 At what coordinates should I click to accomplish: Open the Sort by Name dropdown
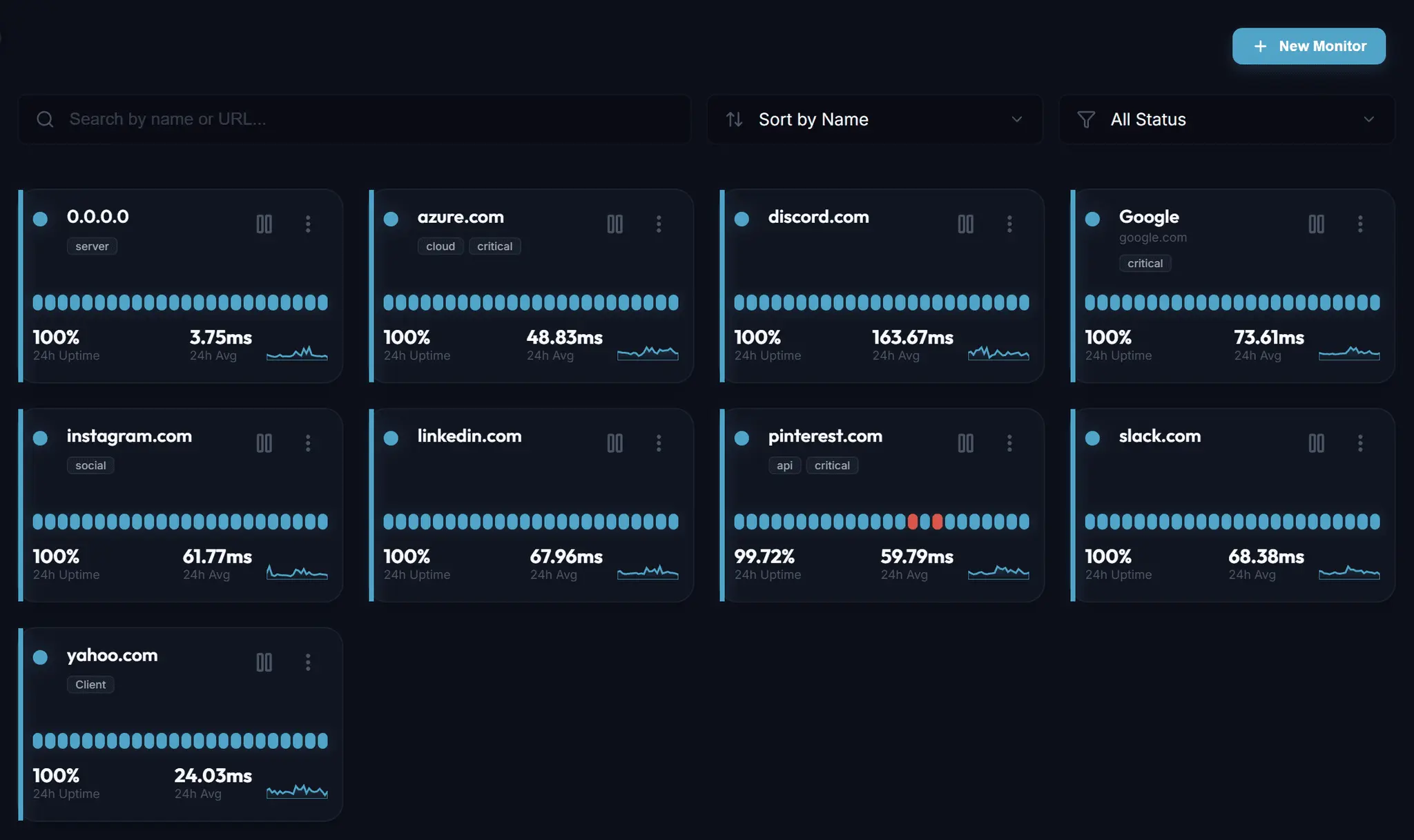[x=875, y=119]
